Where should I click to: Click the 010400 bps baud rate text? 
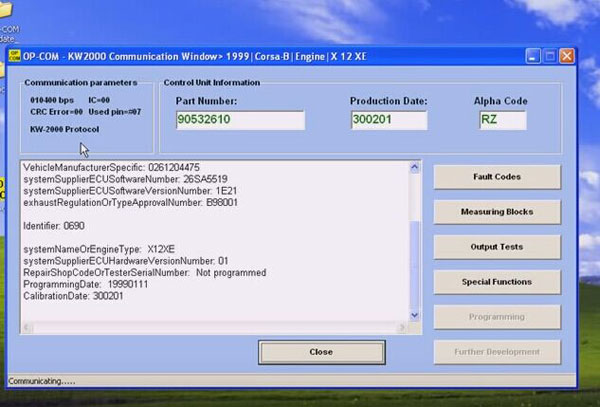[52, 100]
